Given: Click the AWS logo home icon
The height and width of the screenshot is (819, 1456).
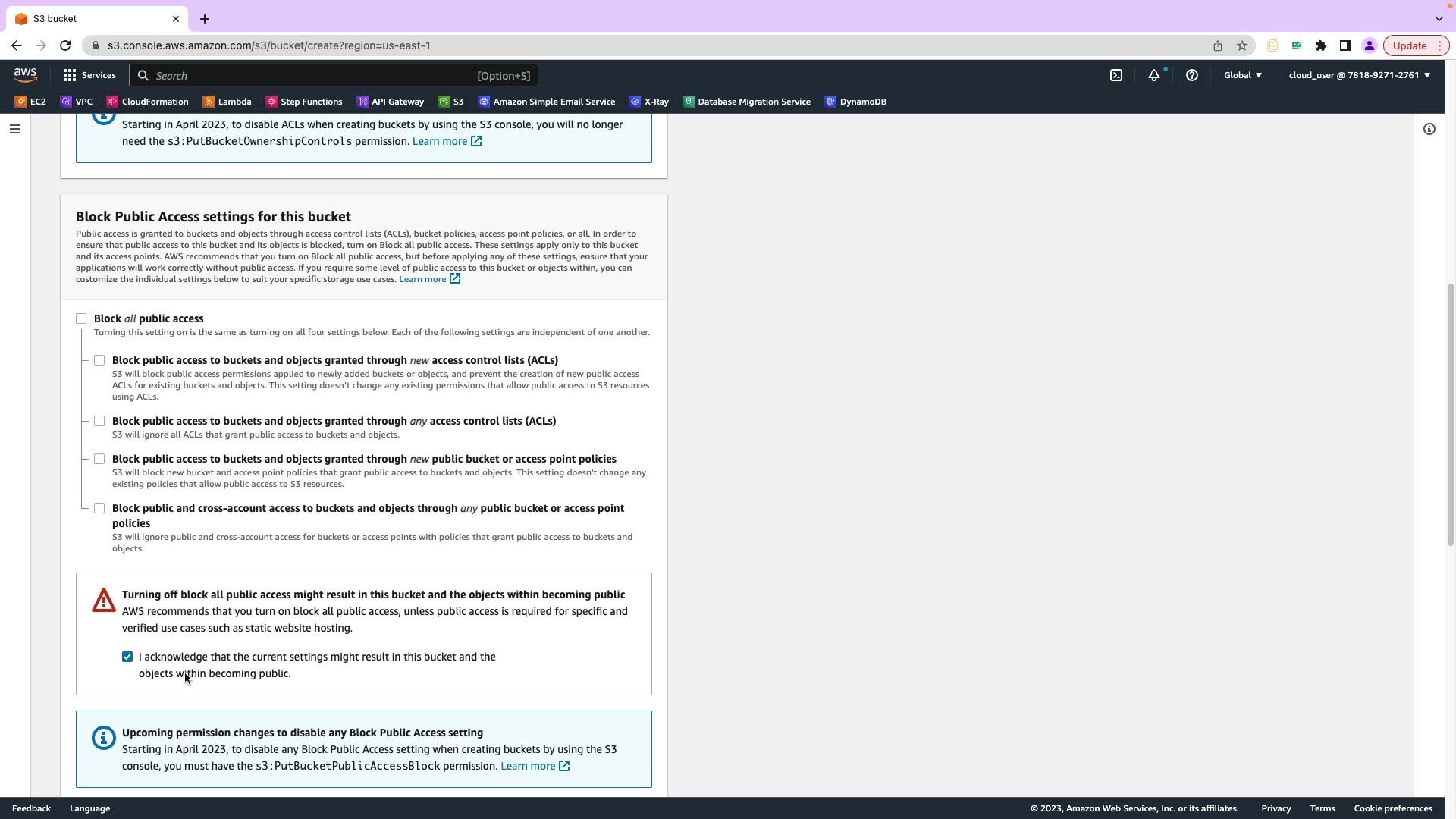Looking at the screenshot, I should click(x=25, y=74).
